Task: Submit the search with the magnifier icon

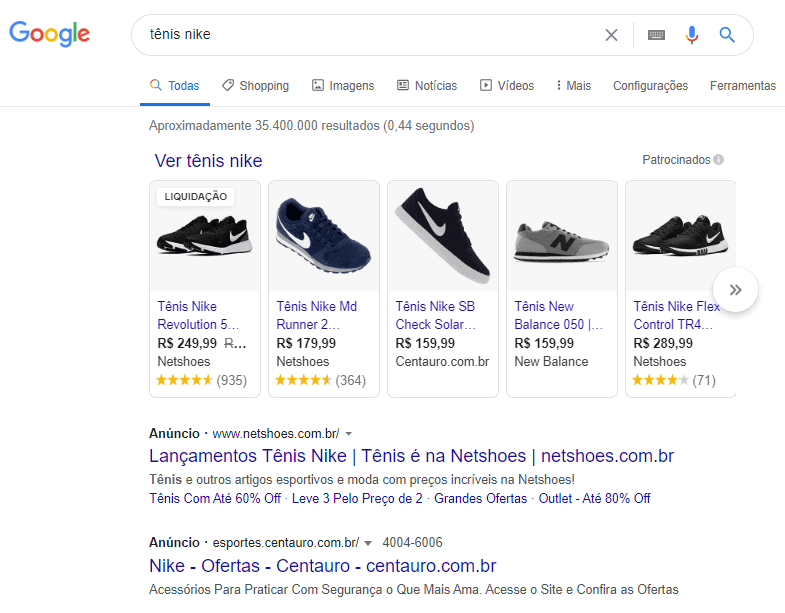Action: tap(727, 35)
